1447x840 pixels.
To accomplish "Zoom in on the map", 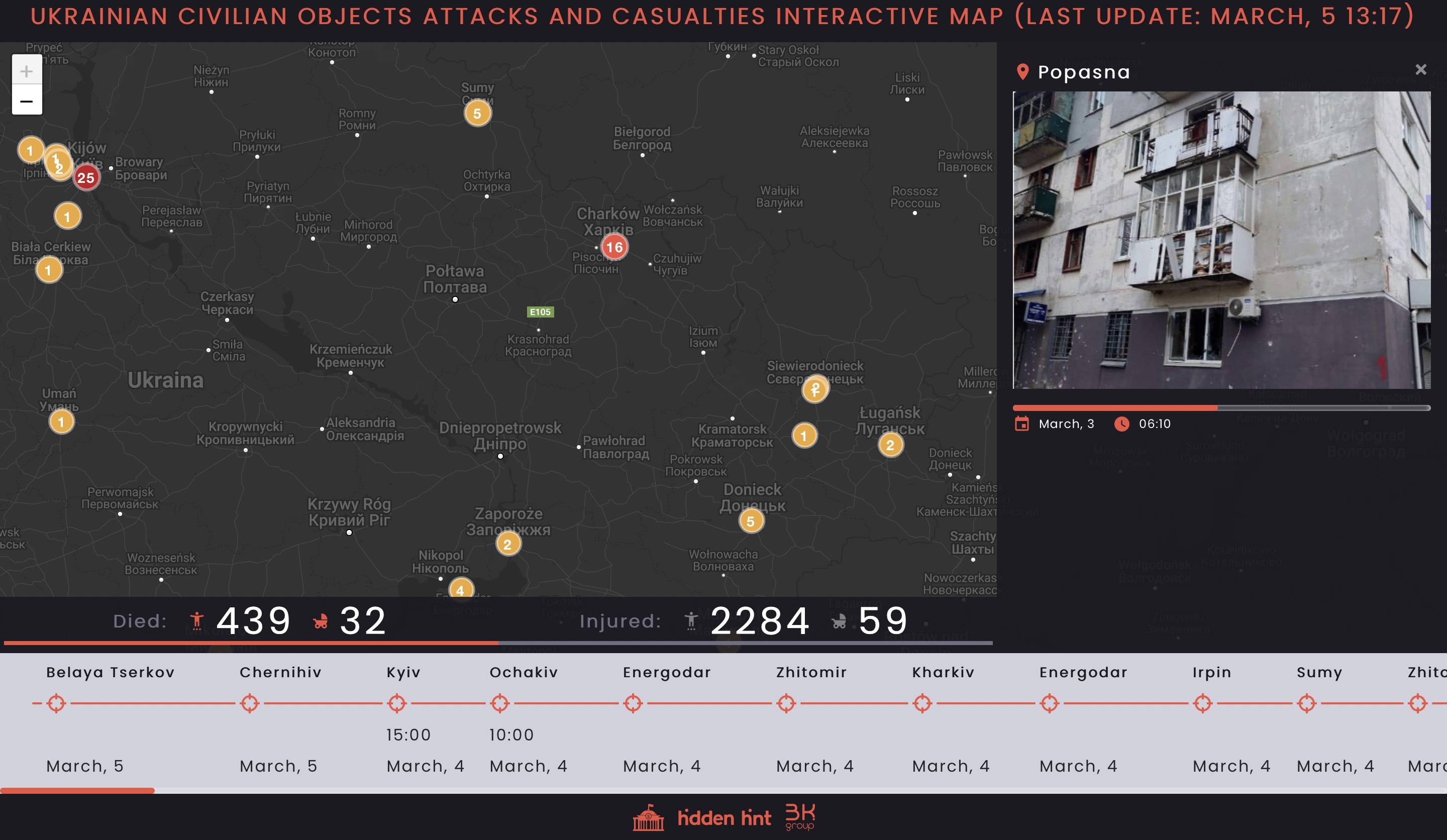I will 27,71.
